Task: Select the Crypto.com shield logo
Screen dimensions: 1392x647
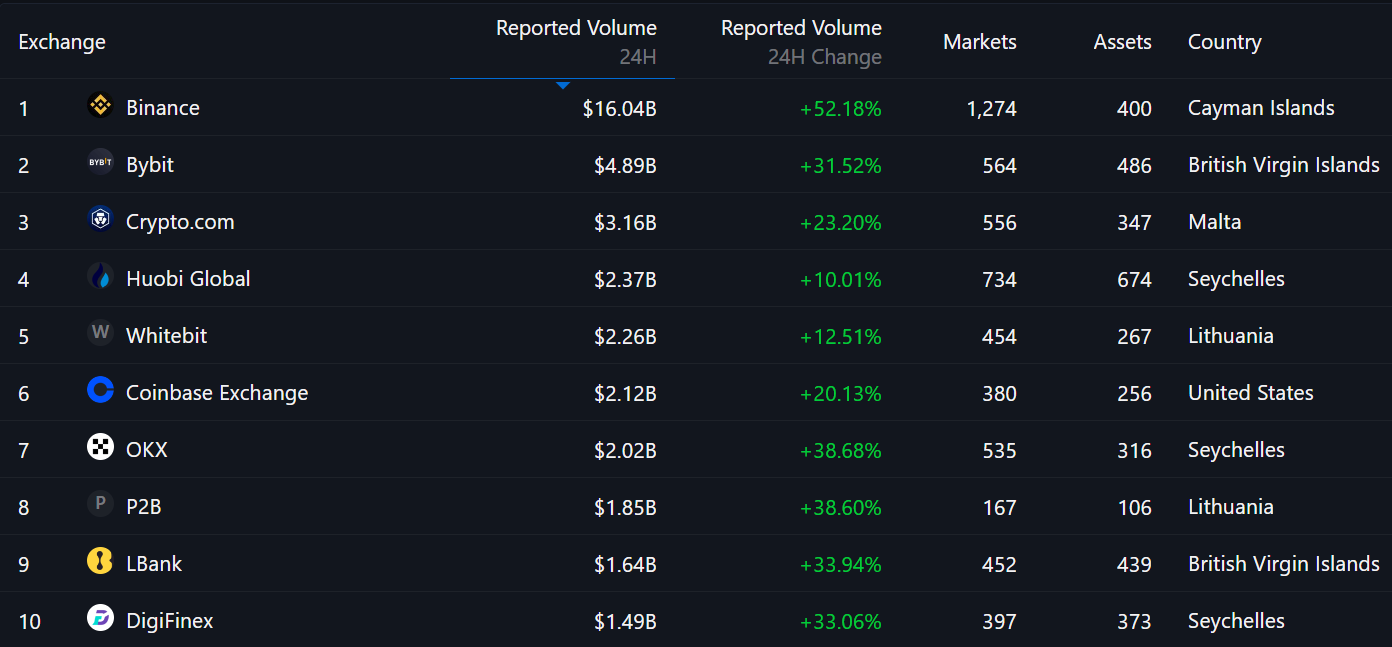Action: click(100, 221)
